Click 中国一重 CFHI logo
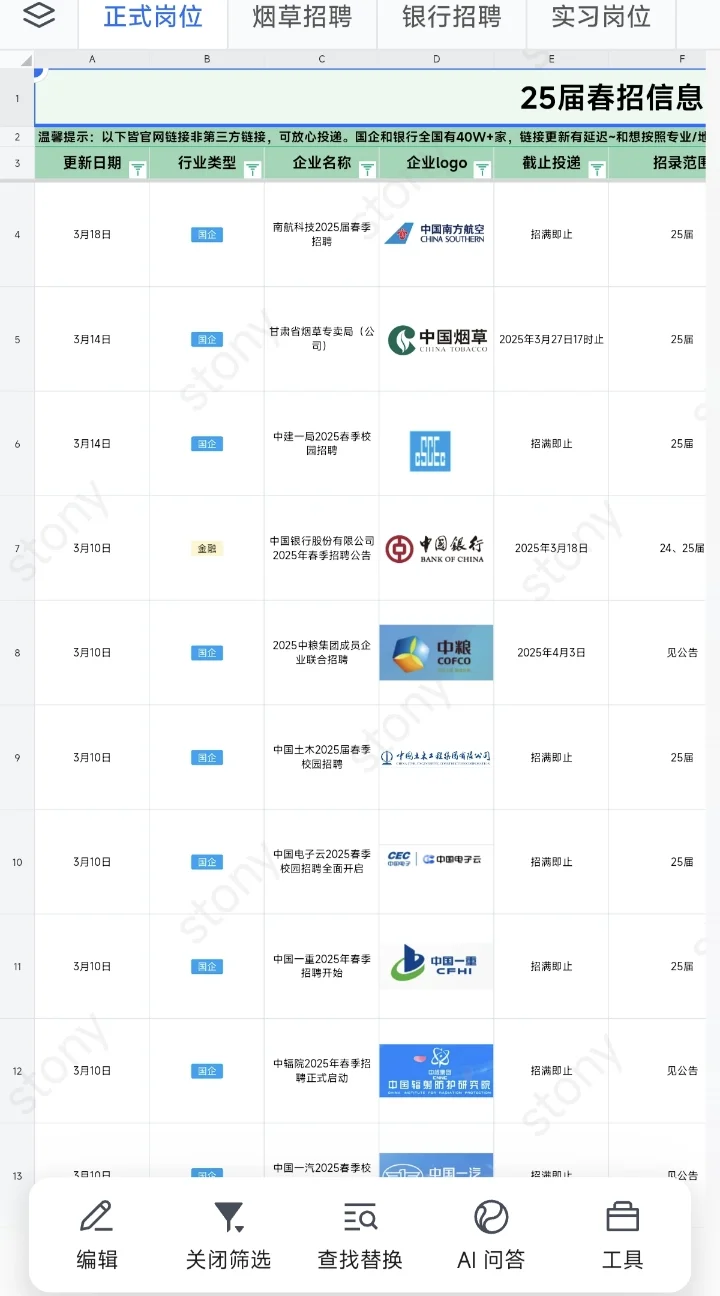 point(436,965)
